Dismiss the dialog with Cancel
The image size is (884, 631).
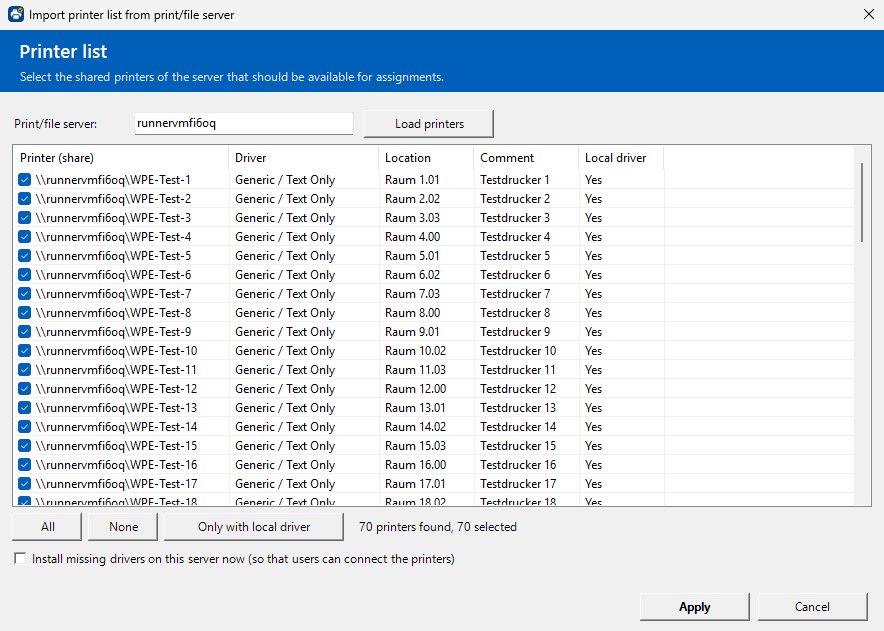tap(812, 607)
